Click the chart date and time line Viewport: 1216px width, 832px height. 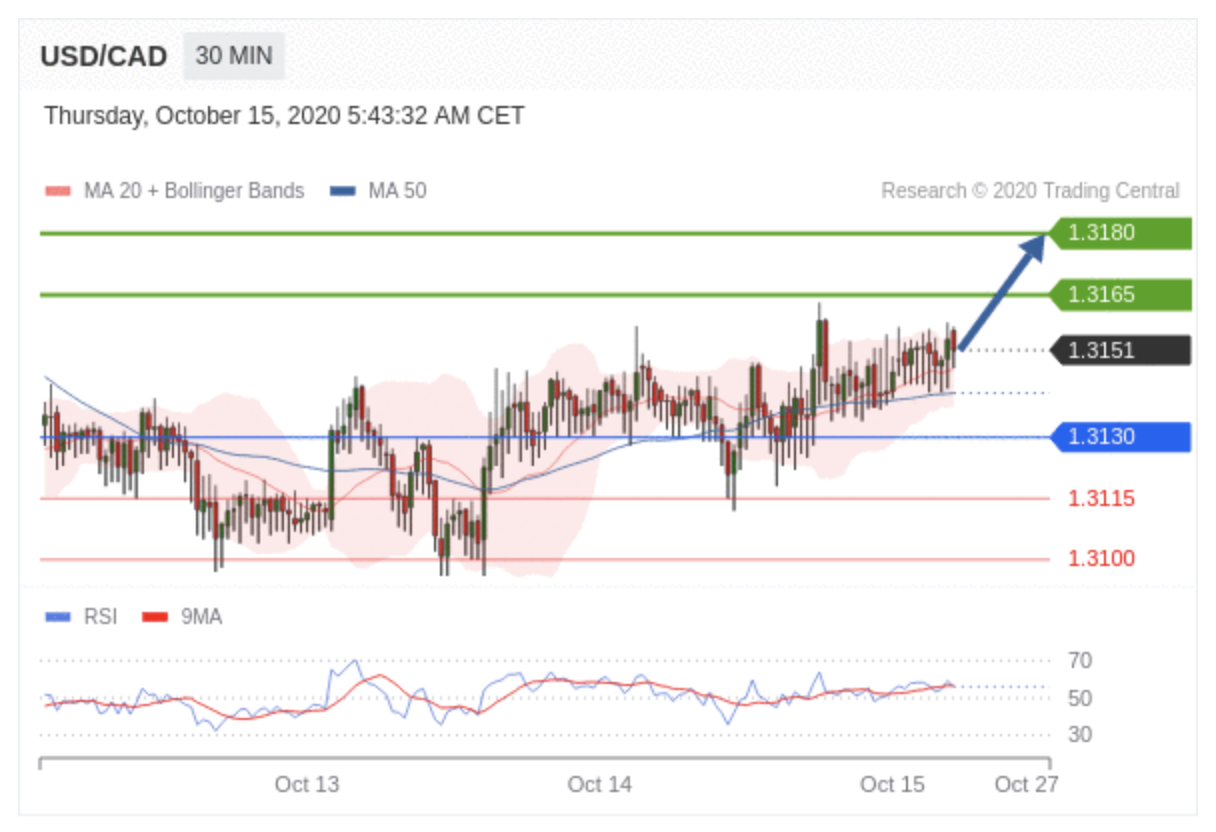(x=284, y=116)
